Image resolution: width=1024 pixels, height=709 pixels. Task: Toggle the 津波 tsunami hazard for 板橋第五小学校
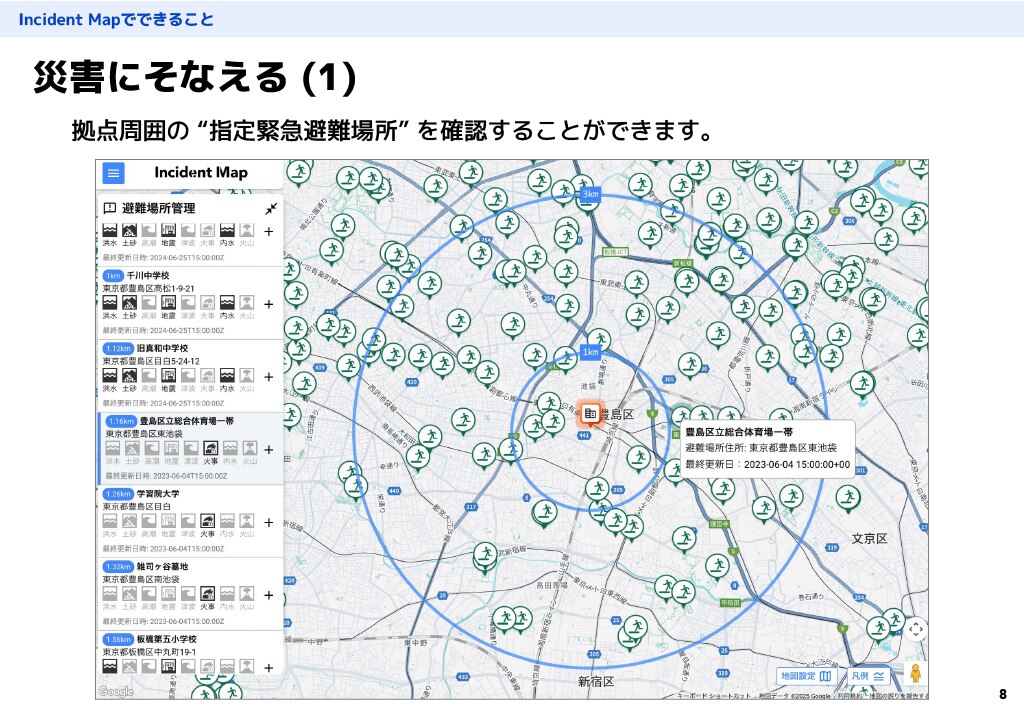click(187, 668)
